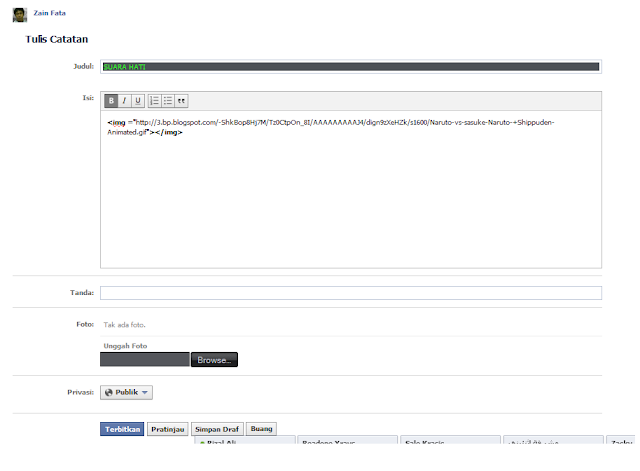
Task: Toggle Italic formatting button
Action: pyautogui.click(x=124, y=101)
